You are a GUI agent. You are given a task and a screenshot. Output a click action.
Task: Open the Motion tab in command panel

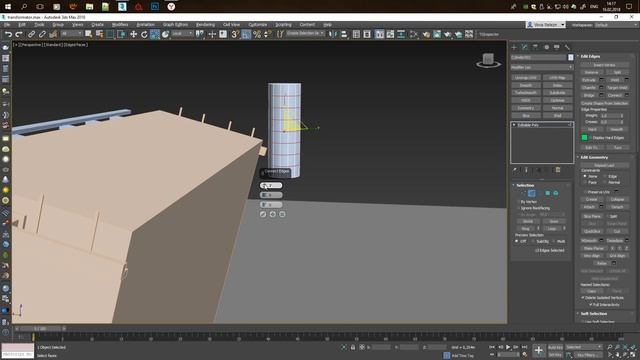[547, 47]
